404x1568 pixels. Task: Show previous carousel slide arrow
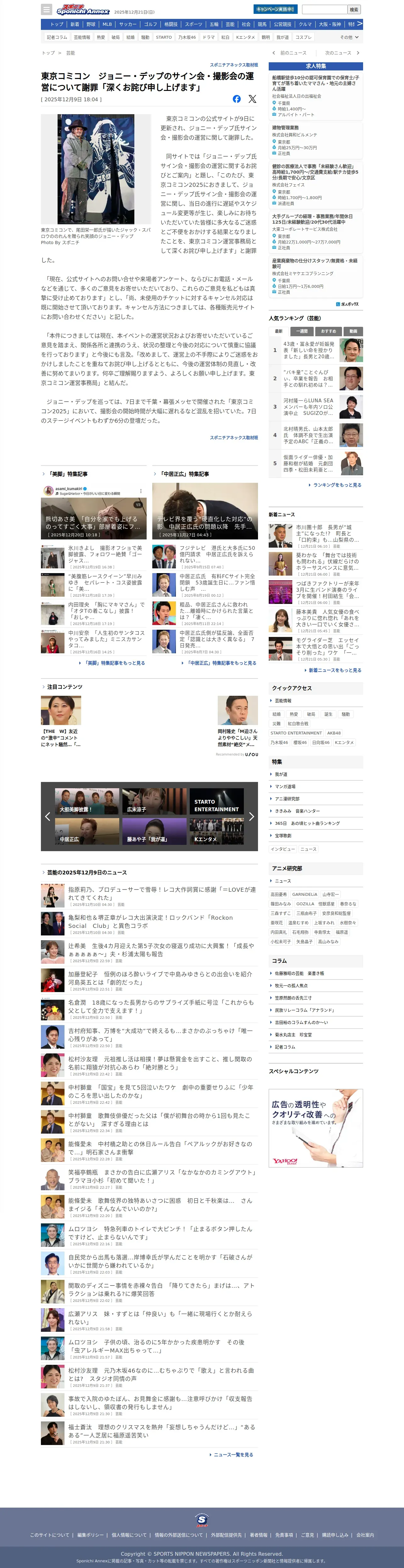coord(48,816)
